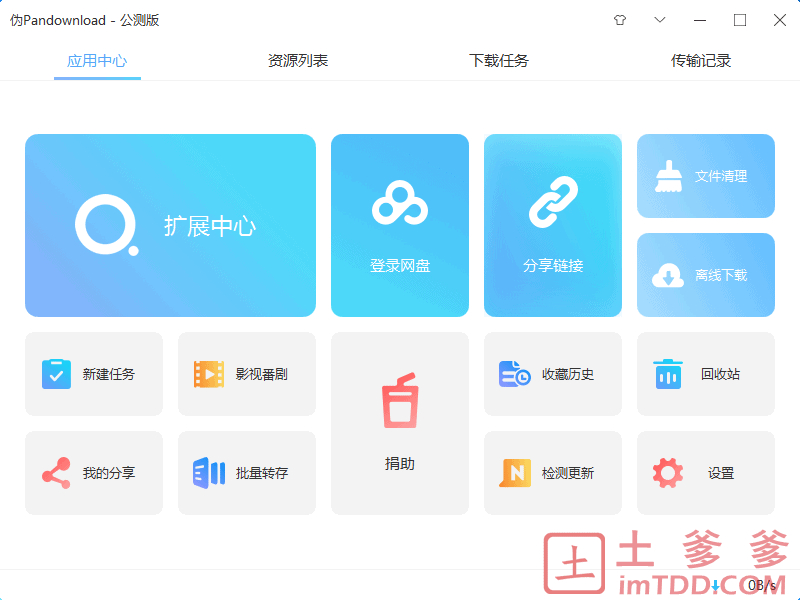Image resolution: width=800 pixels, height=600 pixels.
Task: Click the trash bin icon for 回收站
Action: pos(668,374)
